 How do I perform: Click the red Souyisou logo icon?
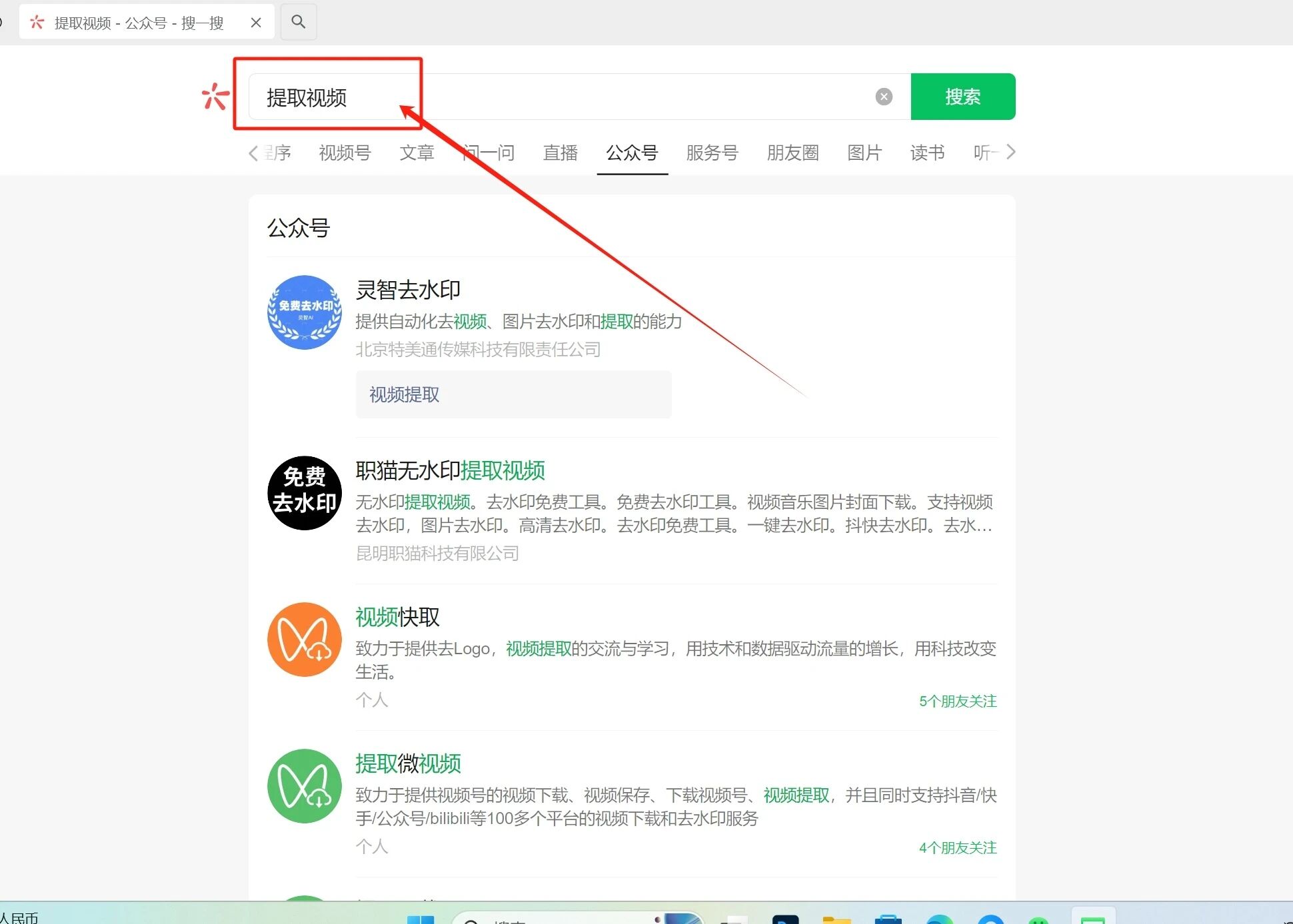(x=215, y=97)
